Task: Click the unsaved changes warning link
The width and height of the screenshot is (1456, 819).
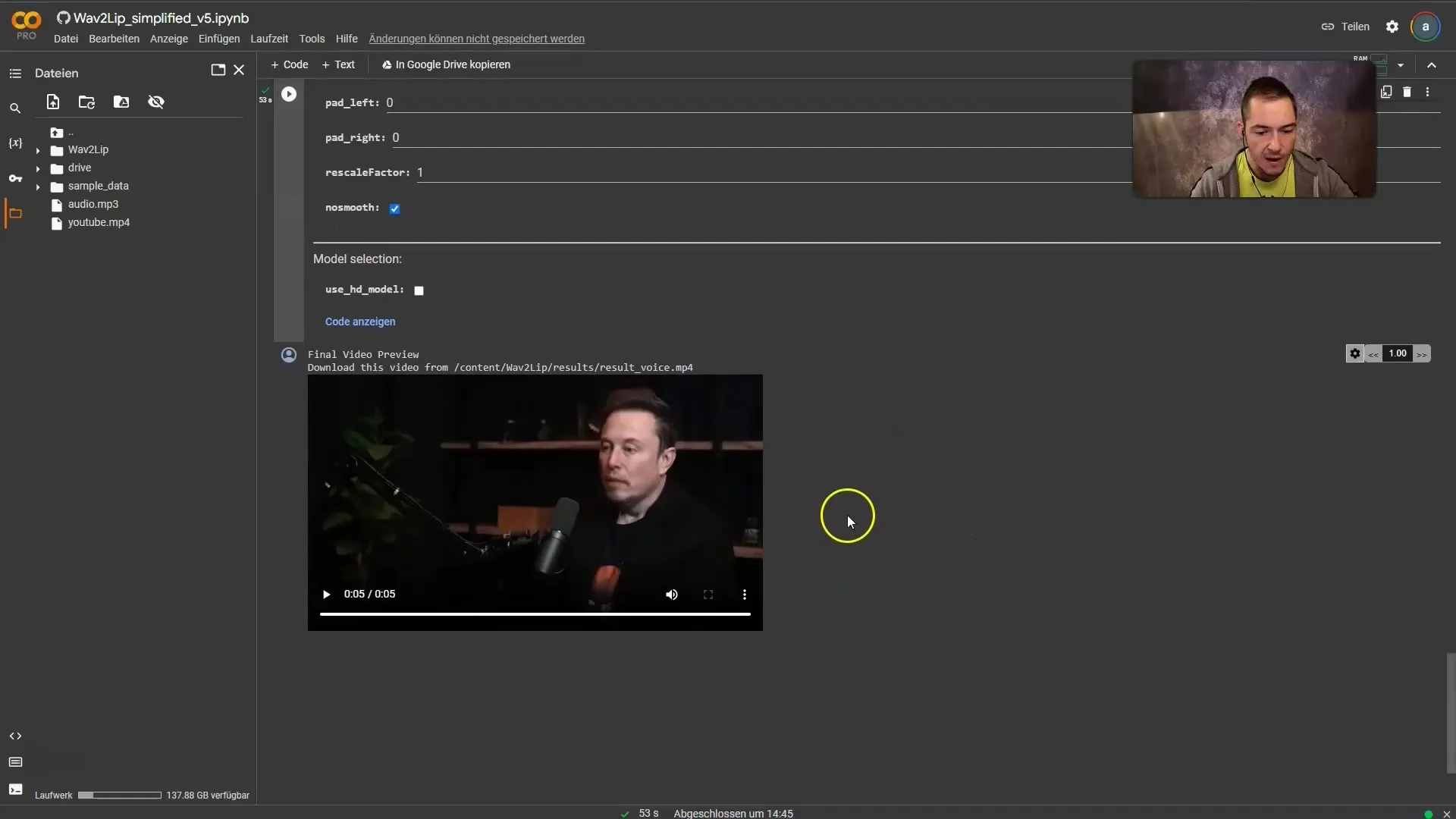Action: tap(476, 39)
